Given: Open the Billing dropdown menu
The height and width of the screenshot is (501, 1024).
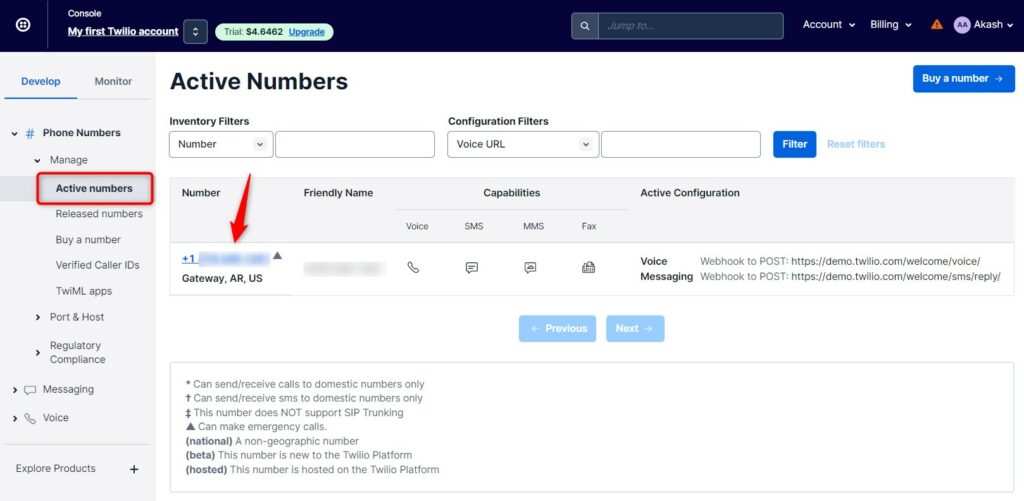Looking at the screenshot, I should [x=892, y=24].
